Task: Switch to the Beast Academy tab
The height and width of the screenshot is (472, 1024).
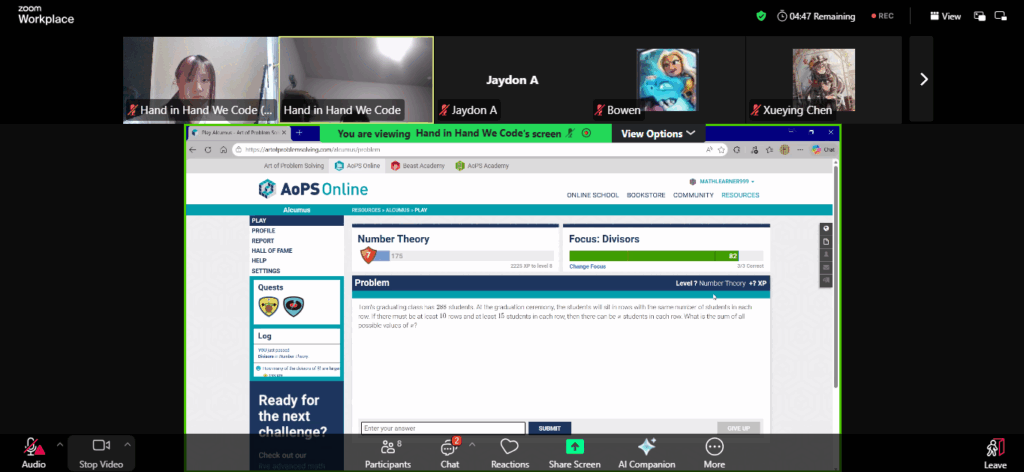Action: click(418, 166)
